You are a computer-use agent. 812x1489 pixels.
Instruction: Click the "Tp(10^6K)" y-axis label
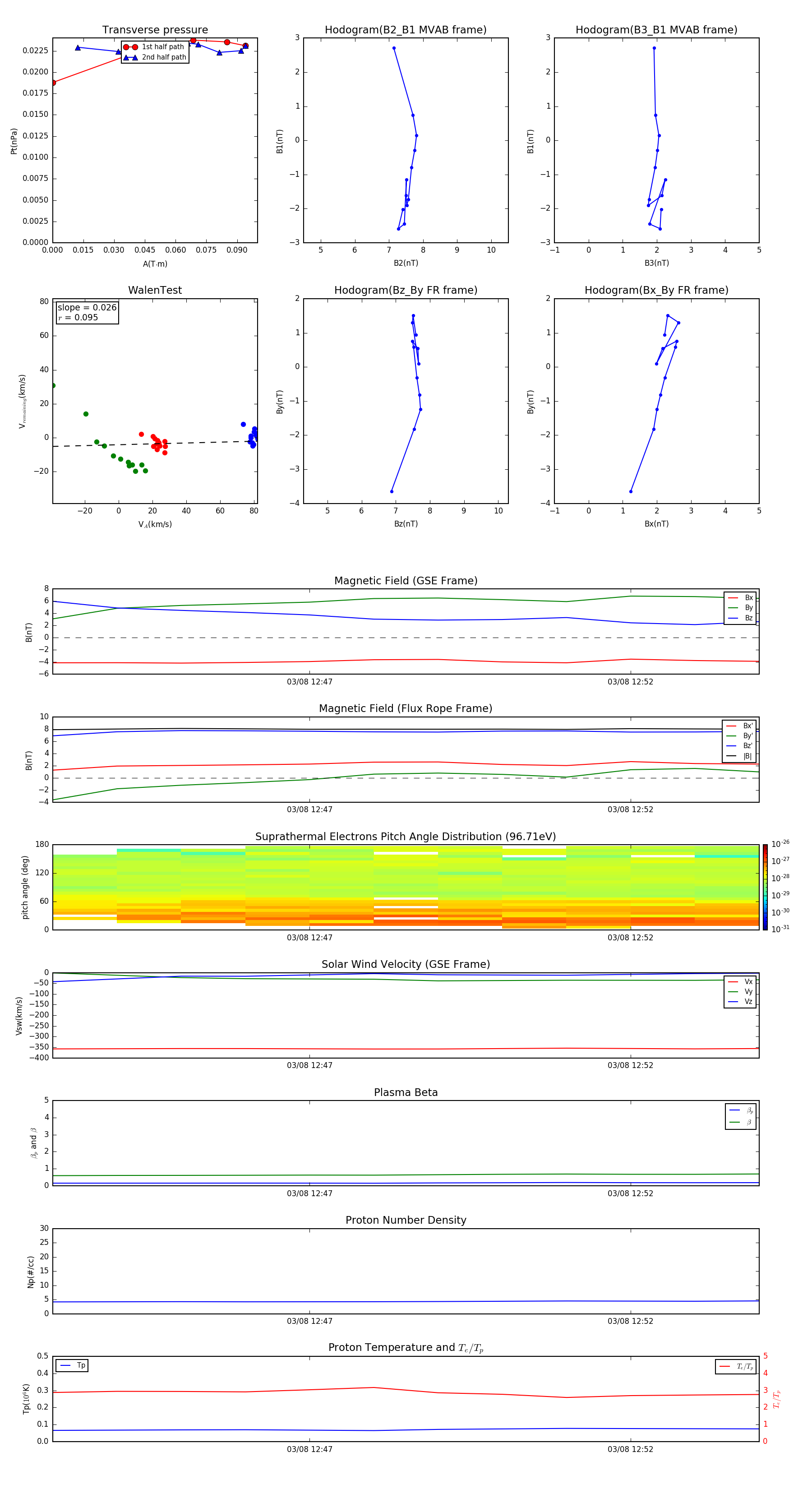click(x=26, y=1399)
